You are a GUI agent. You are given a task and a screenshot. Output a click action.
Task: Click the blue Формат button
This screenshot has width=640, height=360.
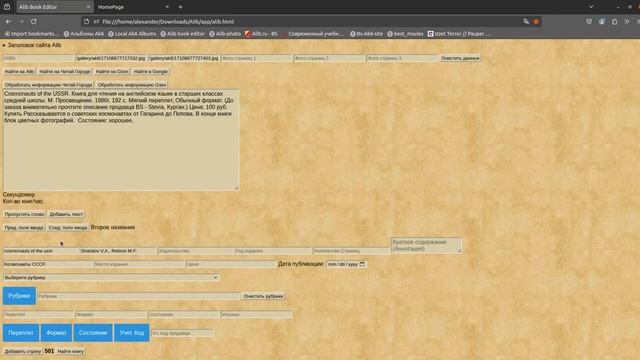pos(56,333)
